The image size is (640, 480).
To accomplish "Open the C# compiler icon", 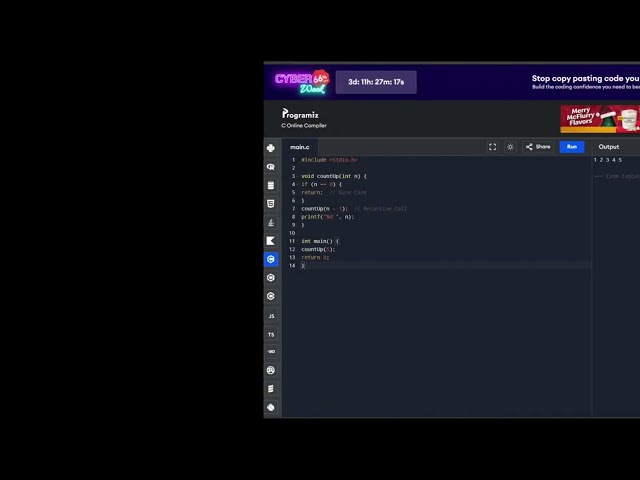I will click(271, 296).
